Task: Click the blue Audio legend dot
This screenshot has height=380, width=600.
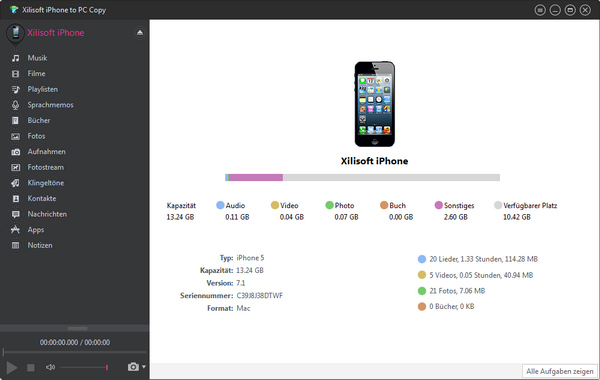Action: pos(220,205)
